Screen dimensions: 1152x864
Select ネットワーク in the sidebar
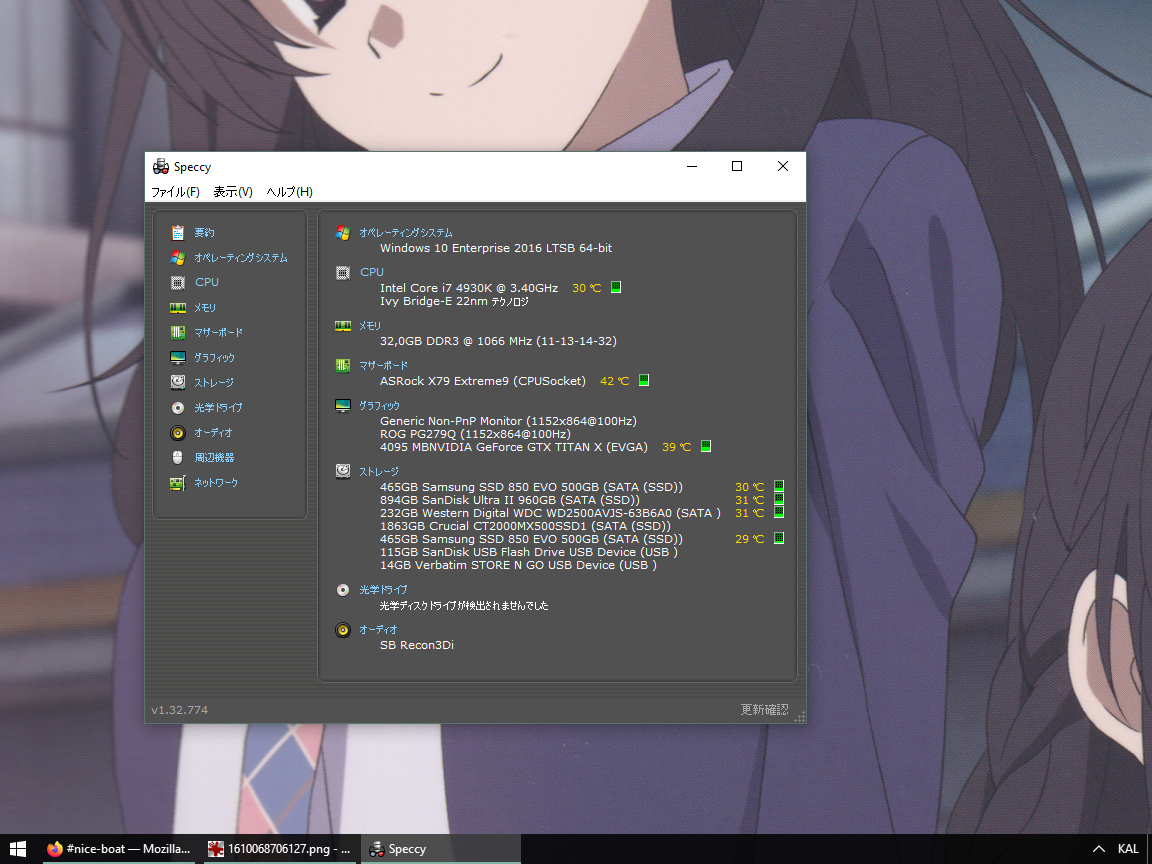pyautogui.click(x=216, y=483)
